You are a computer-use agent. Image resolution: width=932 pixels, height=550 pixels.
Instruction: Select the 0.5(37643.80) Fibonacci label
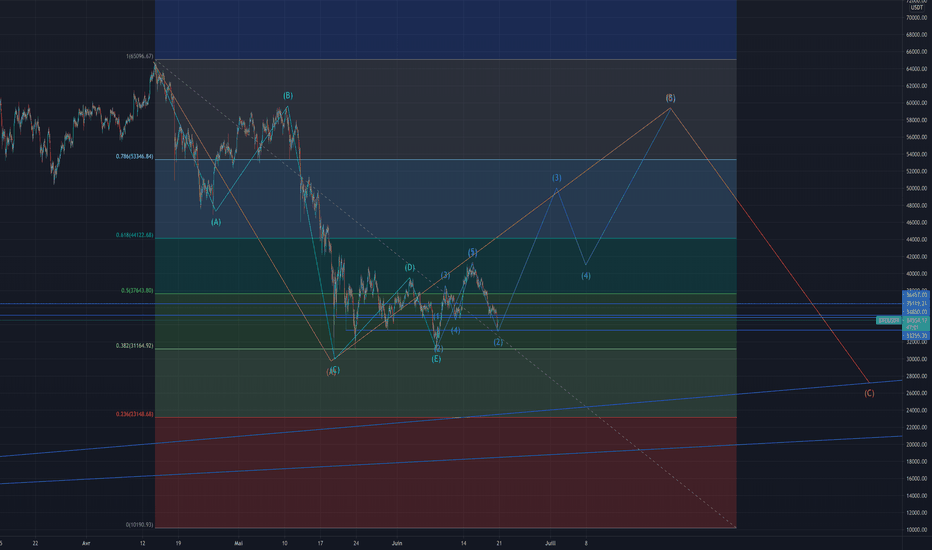(x=137, y=291)
